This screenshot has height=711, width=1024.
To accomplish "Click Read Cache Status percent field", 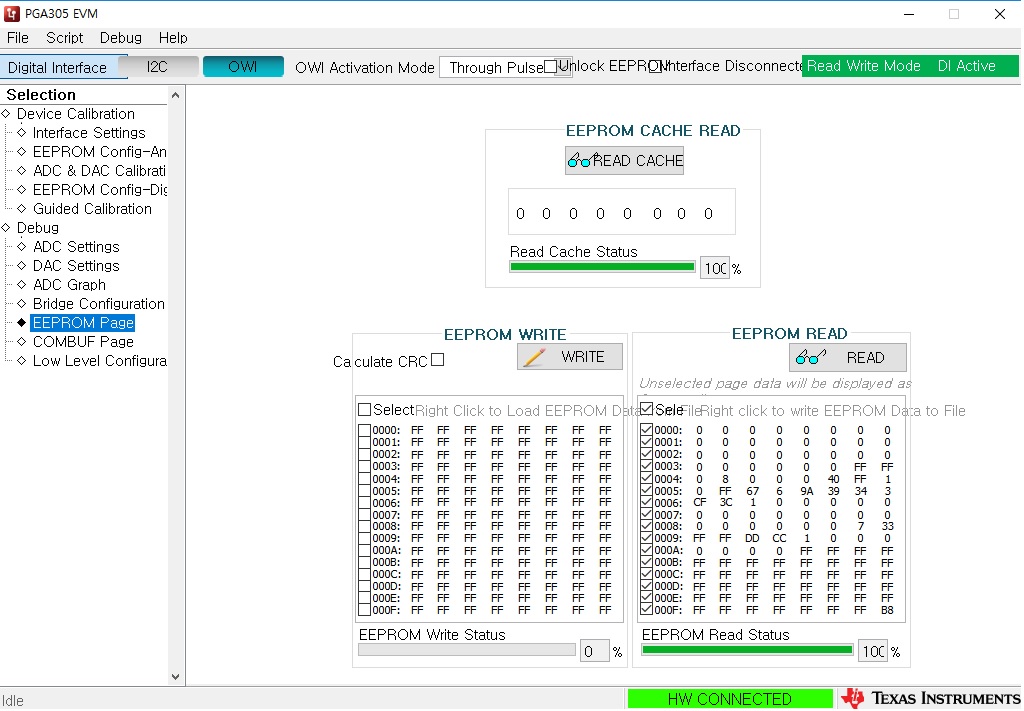I will pos(714,268).
